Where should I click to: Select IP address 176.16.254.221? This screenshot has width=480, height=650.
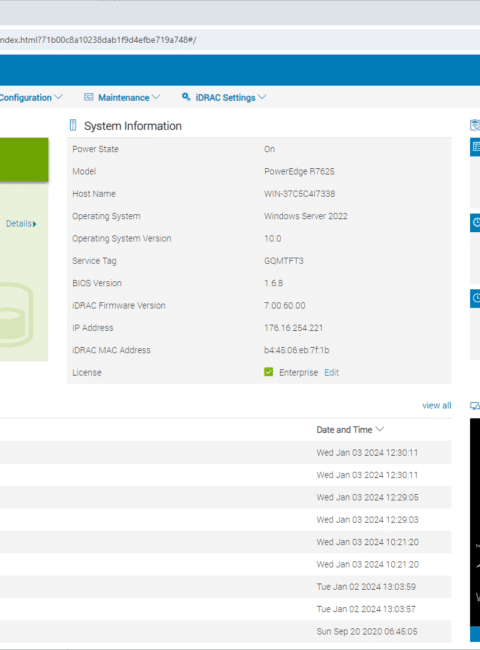(x=293, y=328)
